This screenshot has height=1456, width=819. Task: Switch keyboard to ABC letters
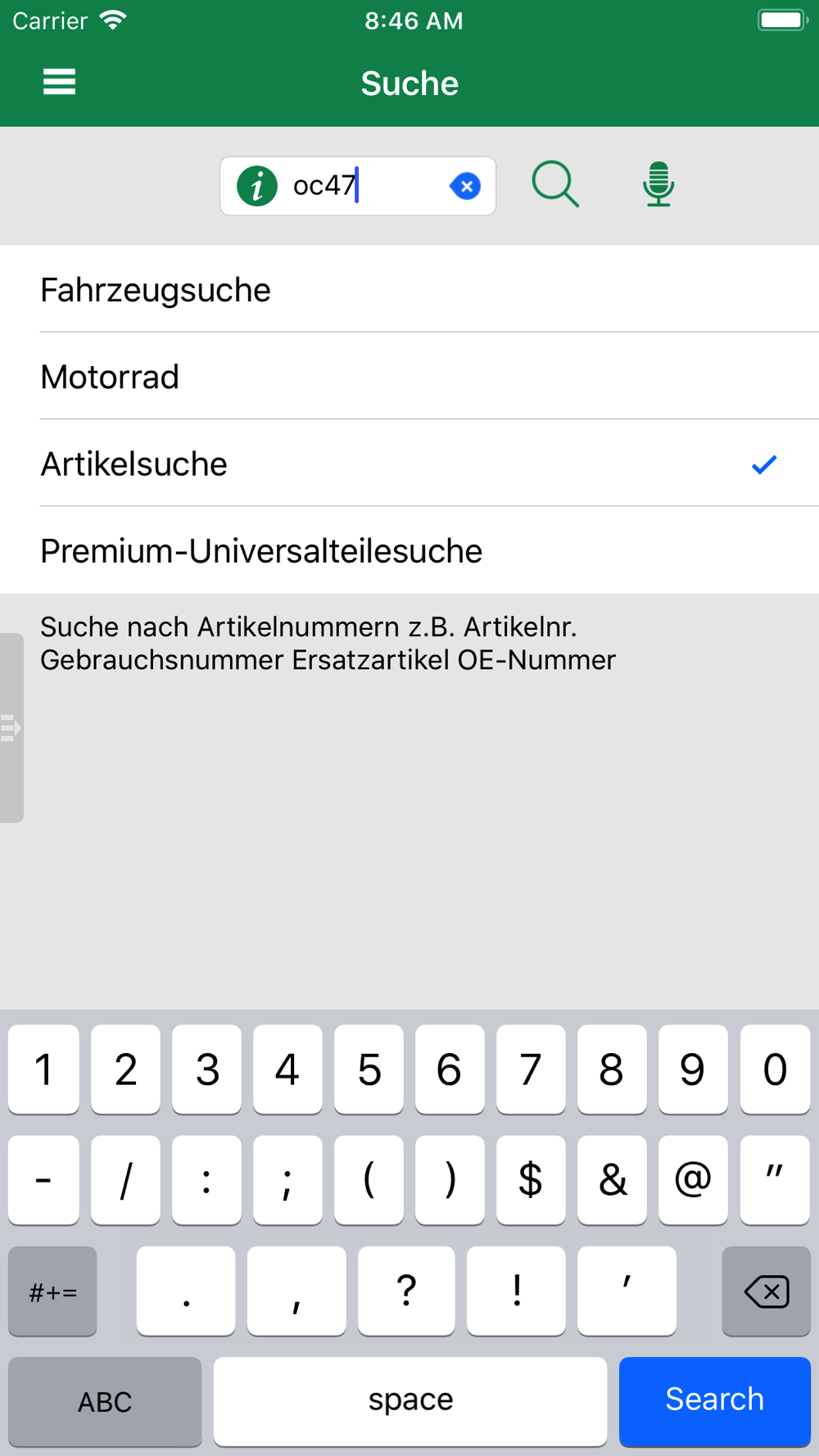tap(105, 1400)
